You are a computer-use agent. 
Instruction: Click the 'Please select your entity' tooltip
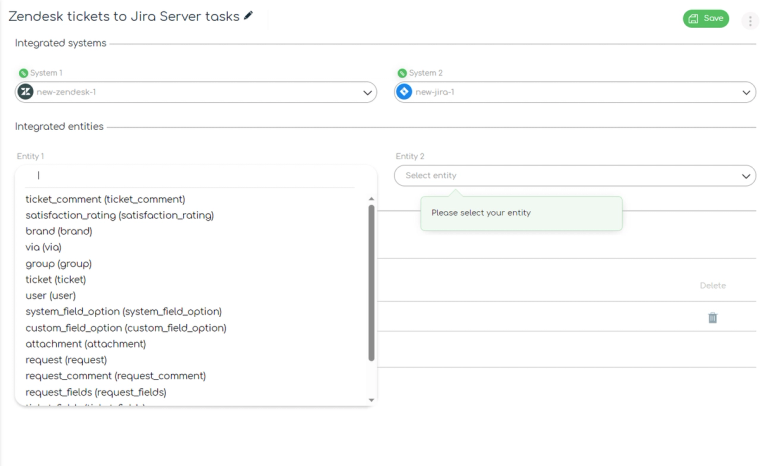(x=521, y=213)
